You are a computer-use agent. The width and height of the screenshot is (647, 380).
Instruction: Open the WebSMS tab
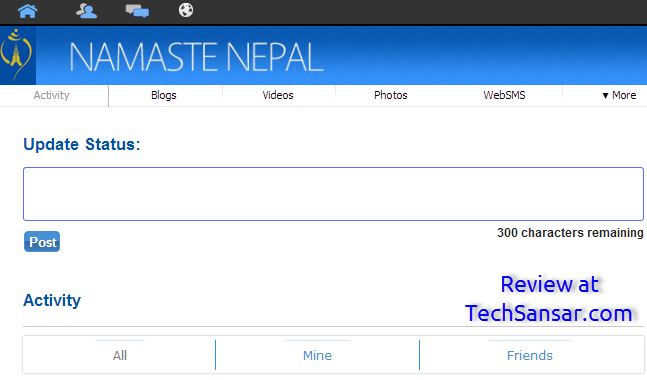[504, 95]
